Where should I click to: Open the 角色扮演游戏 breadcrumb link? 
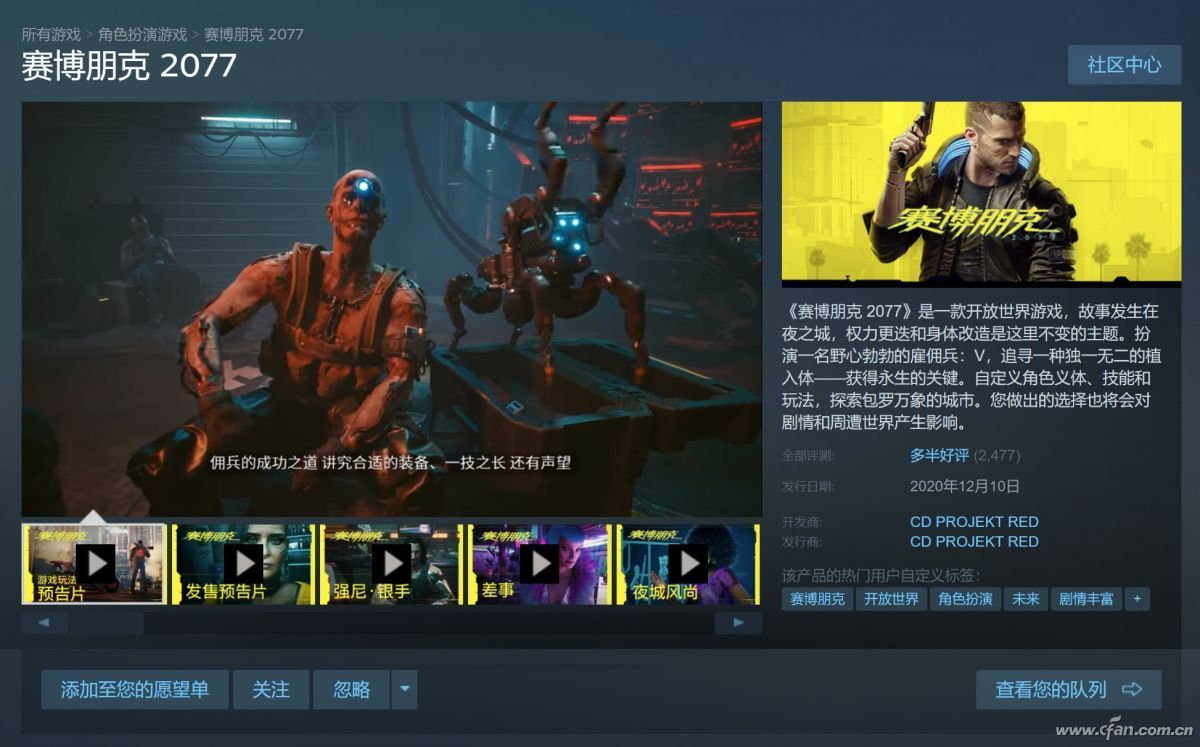142,34
